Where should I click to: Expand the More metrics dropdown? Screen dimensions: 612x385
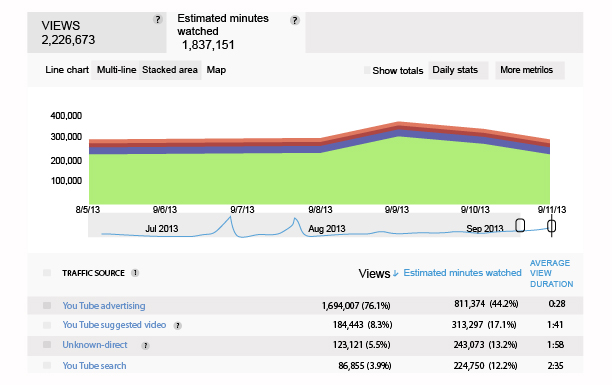530,70
